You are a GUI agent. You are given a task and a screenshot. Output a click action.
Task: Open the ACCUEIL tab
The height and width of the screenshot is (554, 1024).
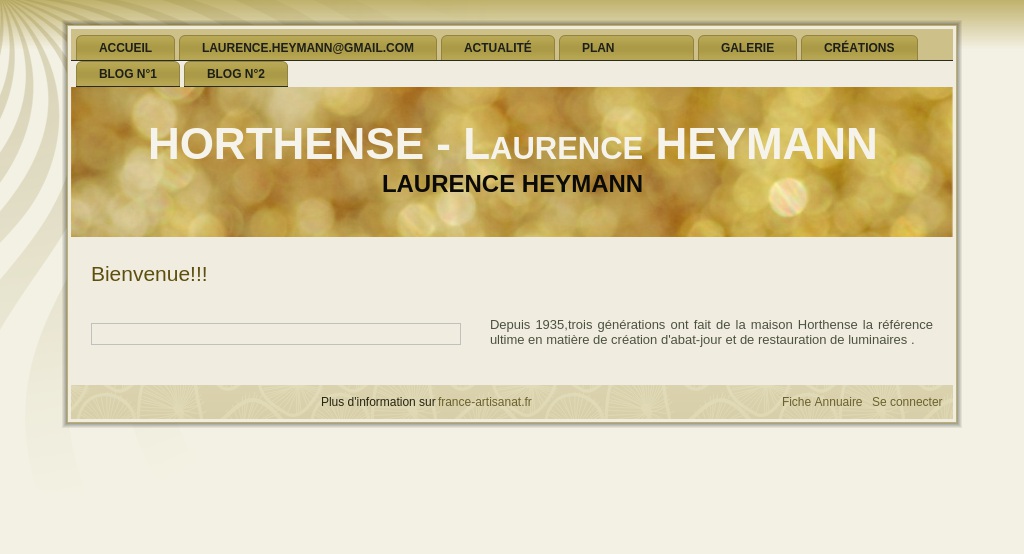tap(125, 48)
